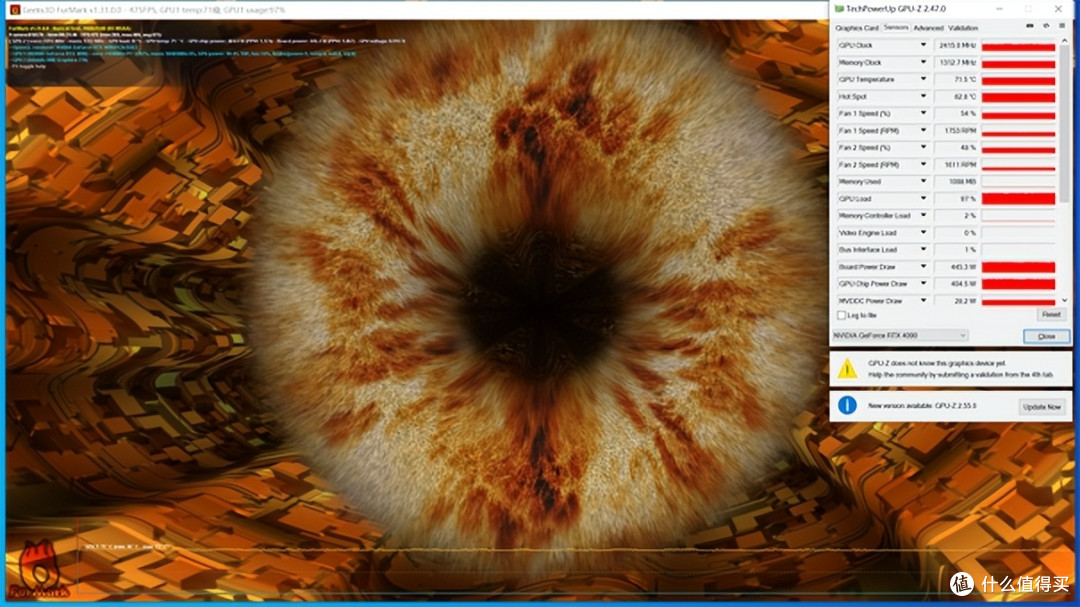The width and height of the screenshot is (1080, 607).
Task: Open the MVDDC Power Draw dropdown
Action: (x=924, y=301)
